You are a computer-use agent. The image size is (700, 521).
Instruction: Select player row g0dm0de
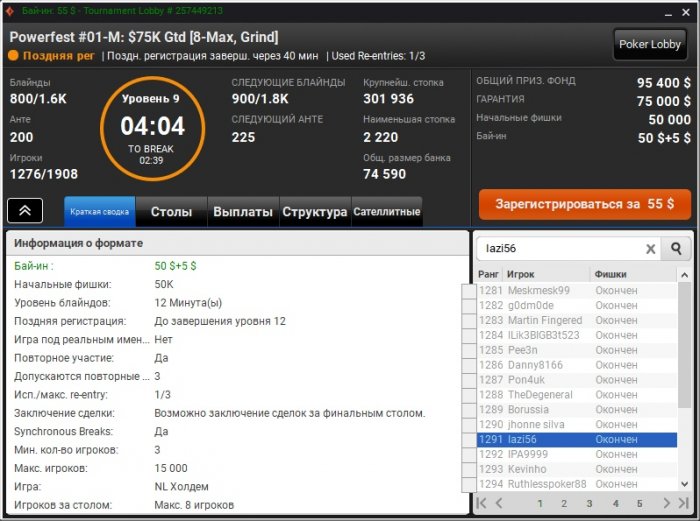click(577, 305)
